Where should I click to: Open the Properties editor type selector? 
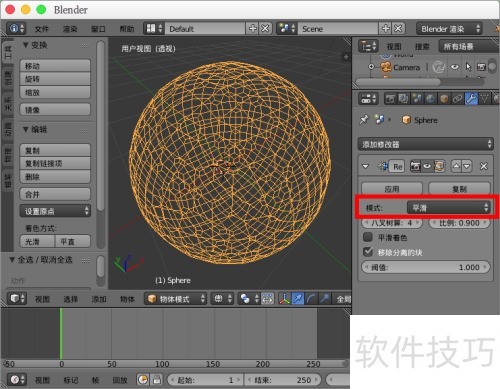(368, 99)
